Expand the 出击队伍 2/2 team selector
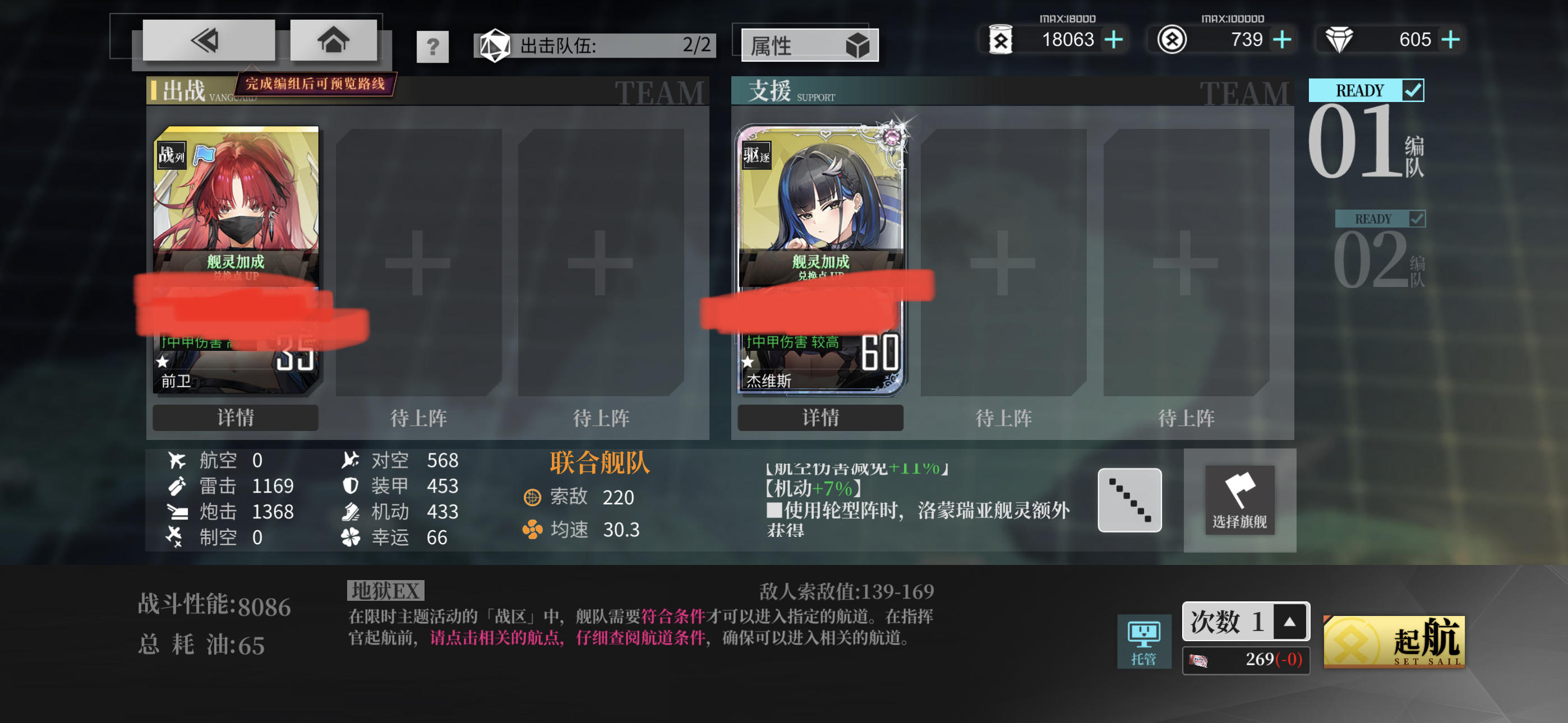The height and width of the screenshot is (723, 1568). (594, 45)
